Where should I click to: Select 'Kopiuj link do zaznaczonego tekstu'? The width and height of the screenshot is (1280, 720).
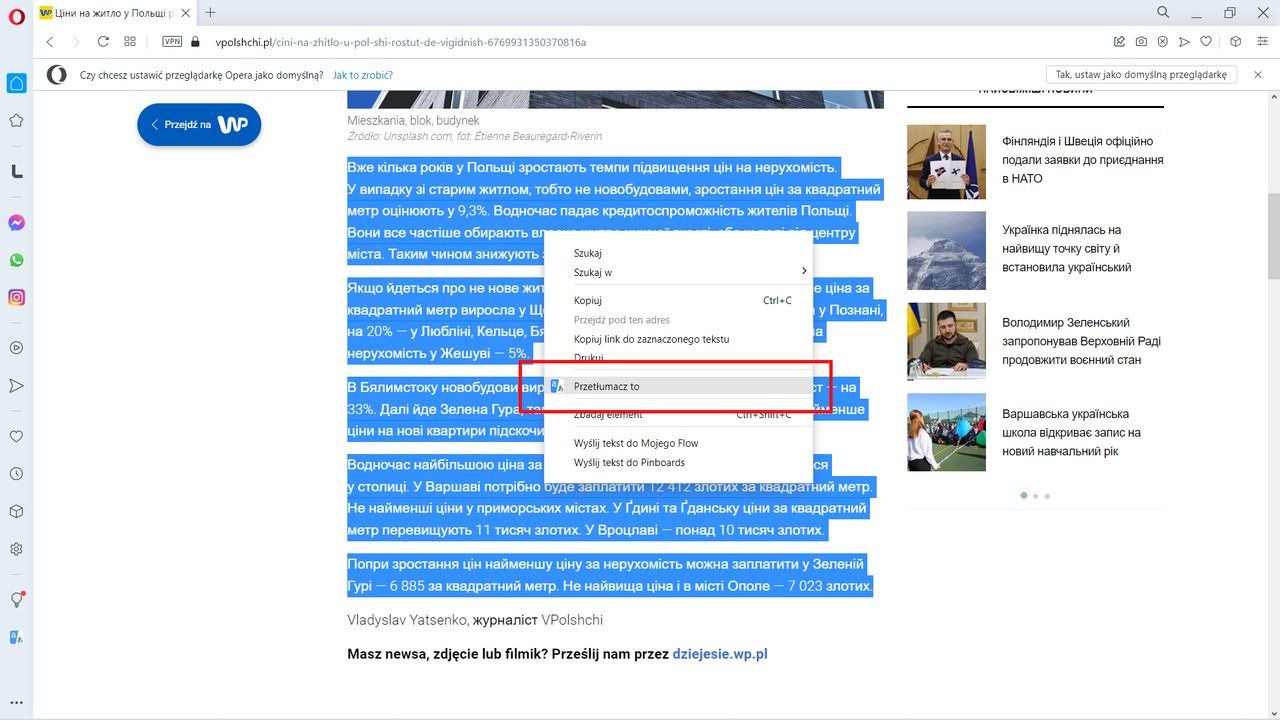tap(676, 339)
